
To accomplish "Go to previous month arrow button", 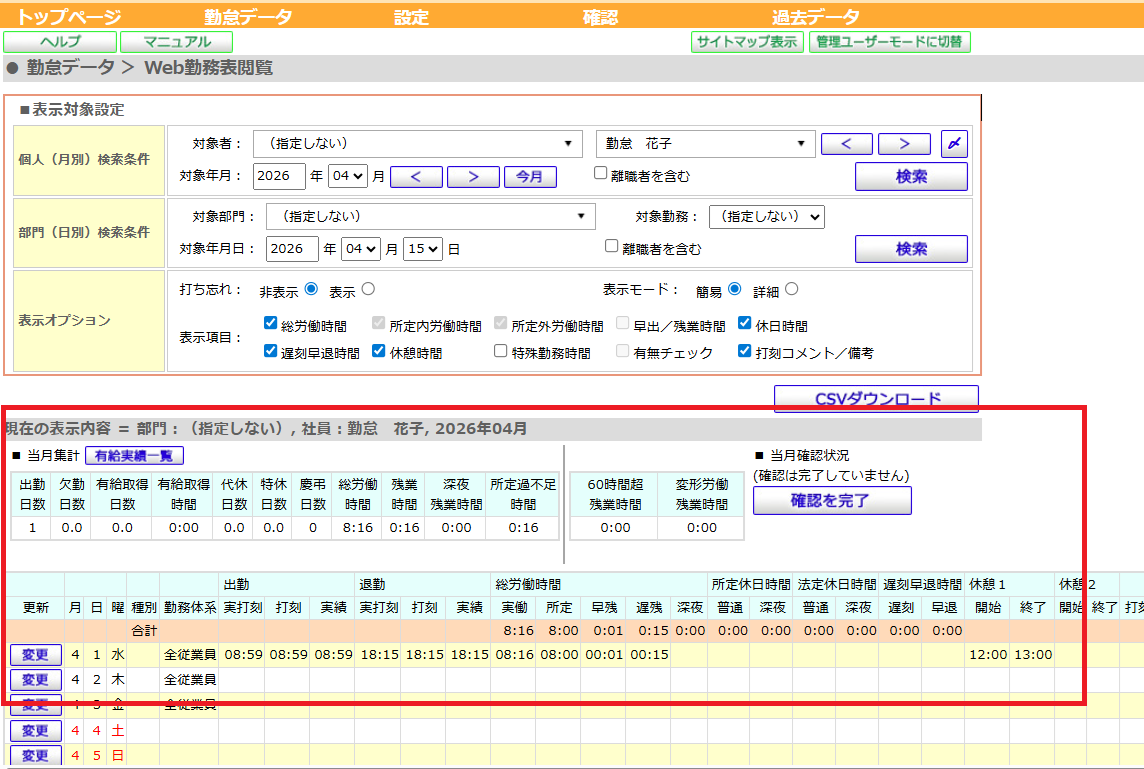I will coord(415,177).
